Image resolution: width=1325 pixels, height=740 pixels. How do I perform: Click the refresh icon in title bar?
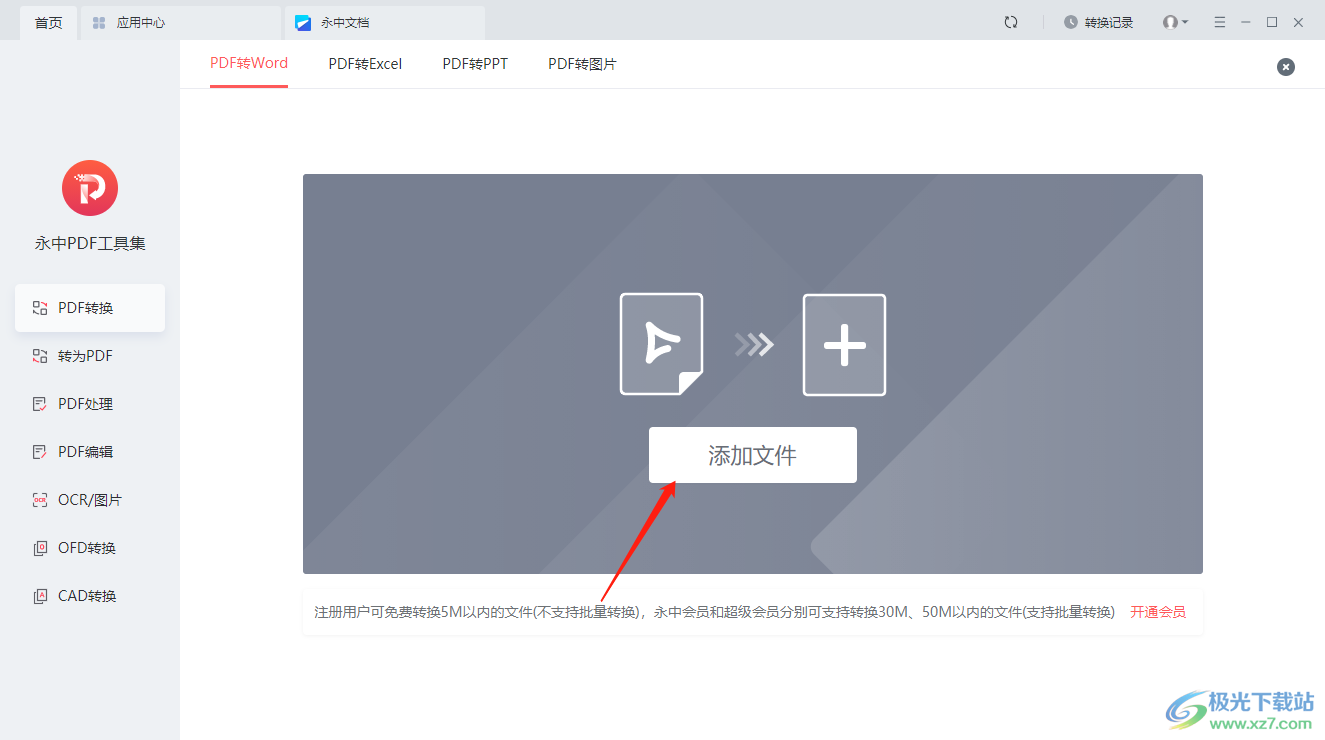(1011, 22)
